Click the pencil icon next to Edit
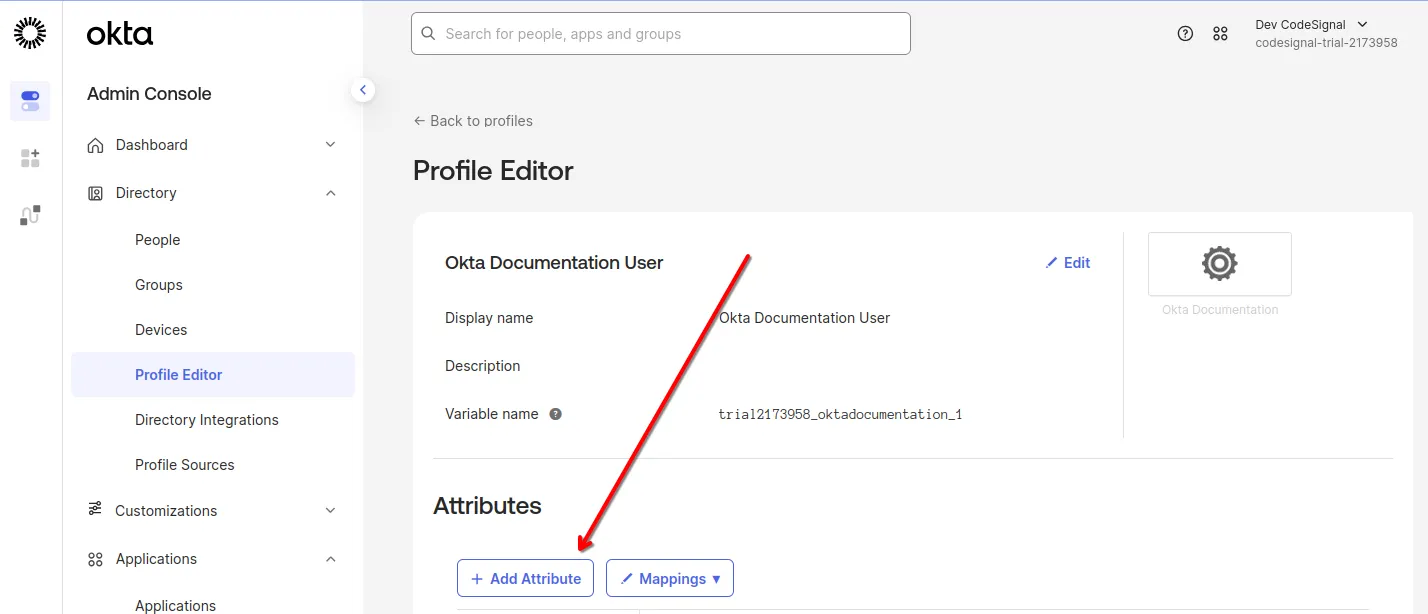 [x=1051, y=263]
